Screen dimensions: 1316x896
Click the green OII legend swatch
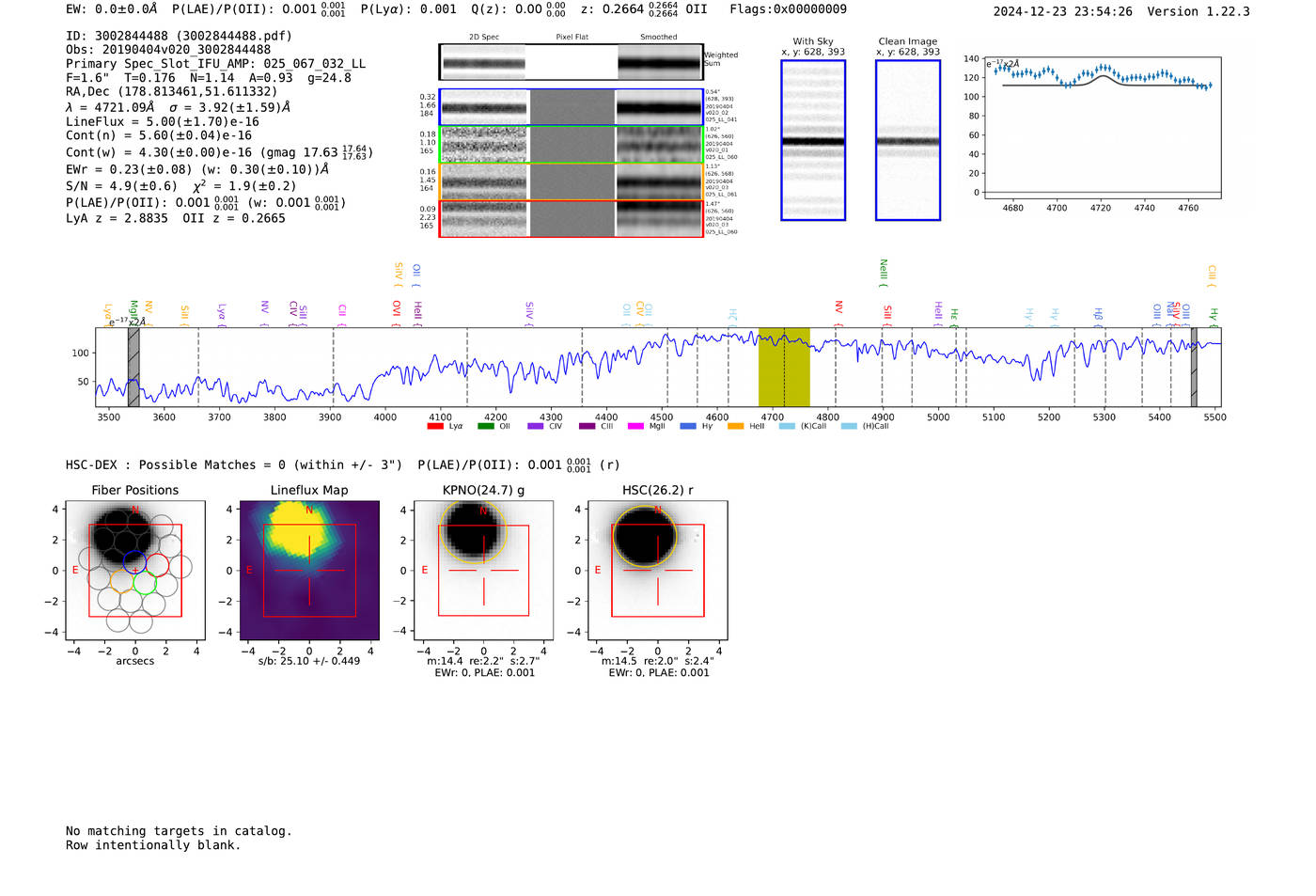click(485, 427)
